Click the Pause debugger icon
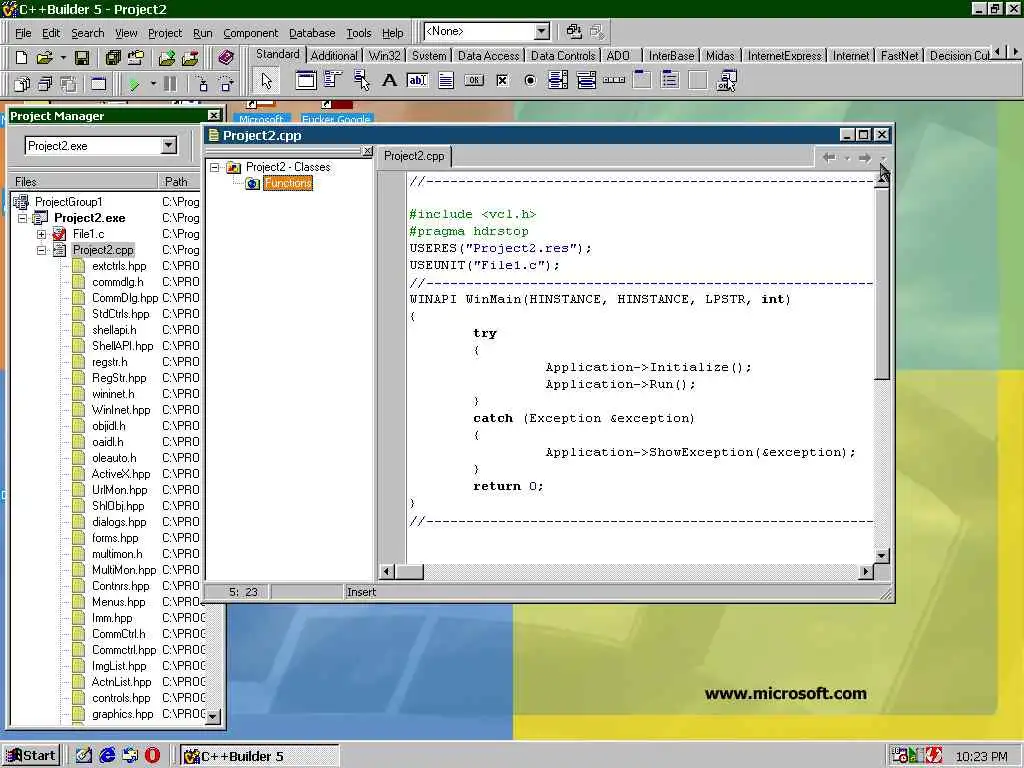Viewport: 1024px width, 768px height. click(x=170, y=84)
